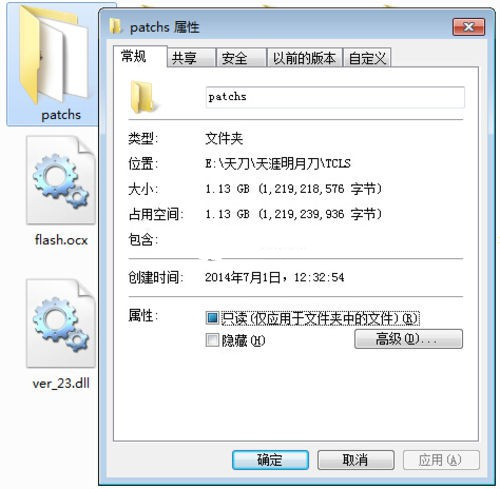The width and height of the screenshot is (500, 489).
Task: Click the folder icon in dialog title bar
Action: [x=116, y=27]
